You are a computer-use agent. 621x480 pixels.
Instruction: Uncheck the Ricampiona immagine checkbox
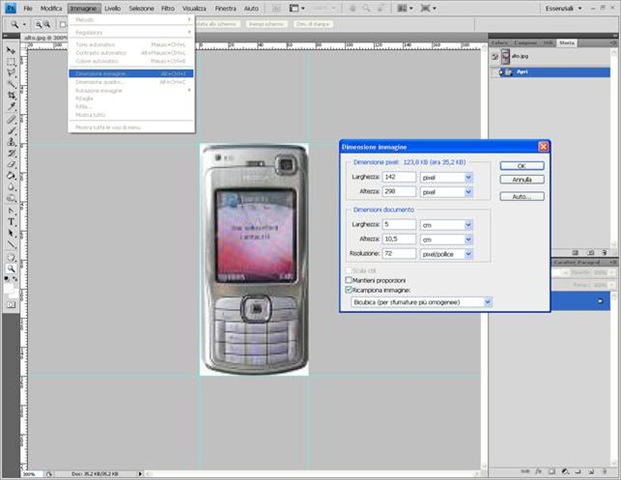click(348, 289)
